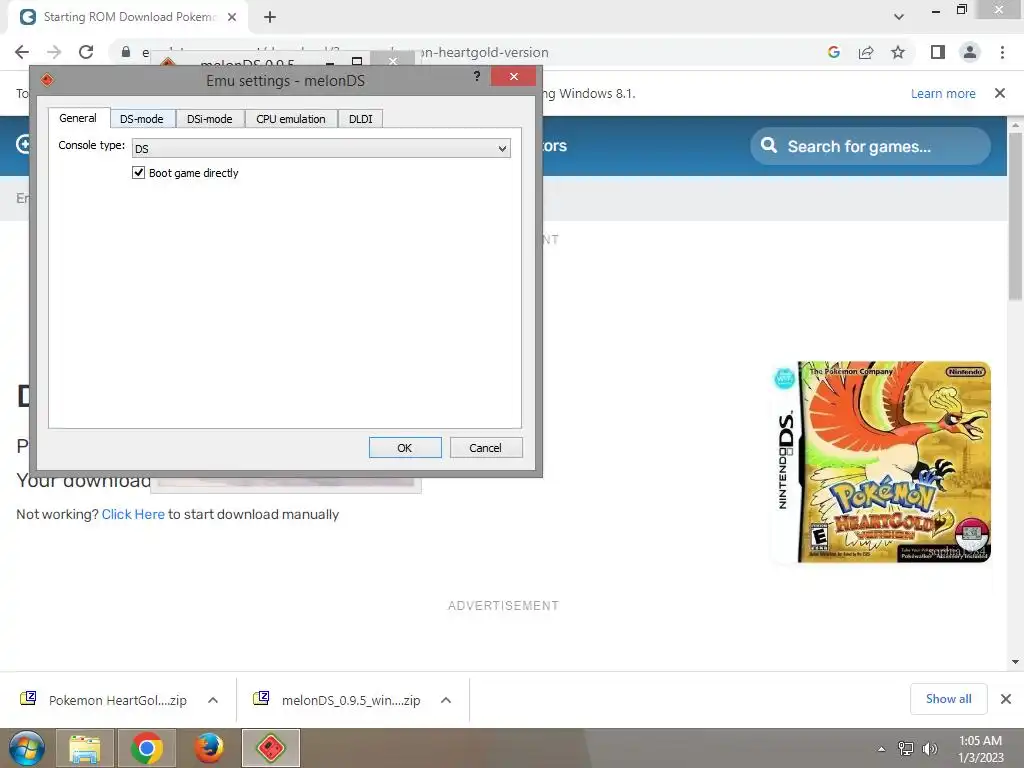Switch to melonDS taskbar button
The width and height of the screenshot is (1024, 768).
(x=271, y=748)
